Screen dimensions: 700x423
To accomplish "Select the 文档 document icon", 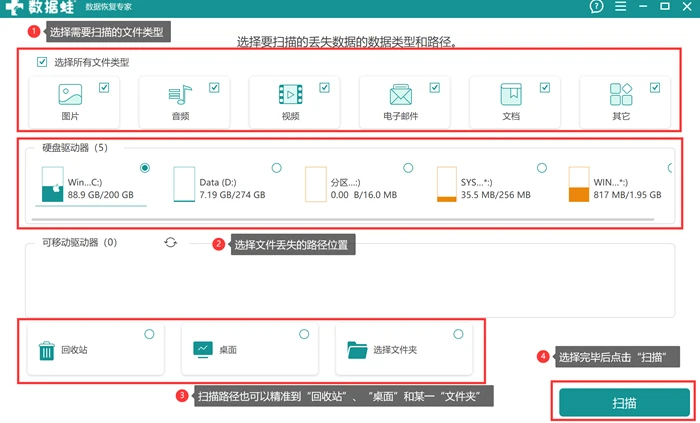I will [x=511, y=95].
